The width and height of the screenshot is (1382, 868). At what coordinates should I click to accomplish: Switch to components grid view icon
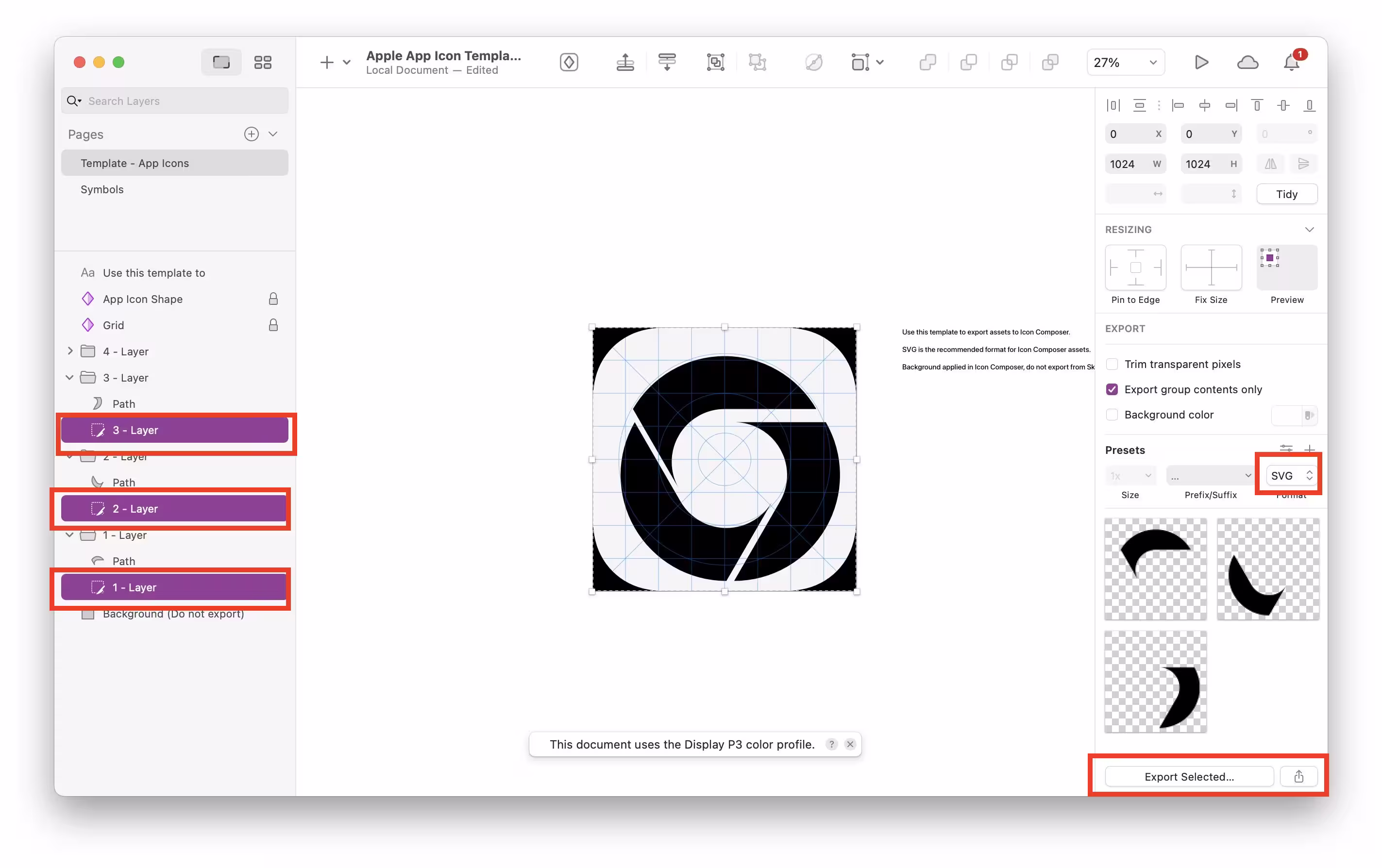(x=263, y=62)
